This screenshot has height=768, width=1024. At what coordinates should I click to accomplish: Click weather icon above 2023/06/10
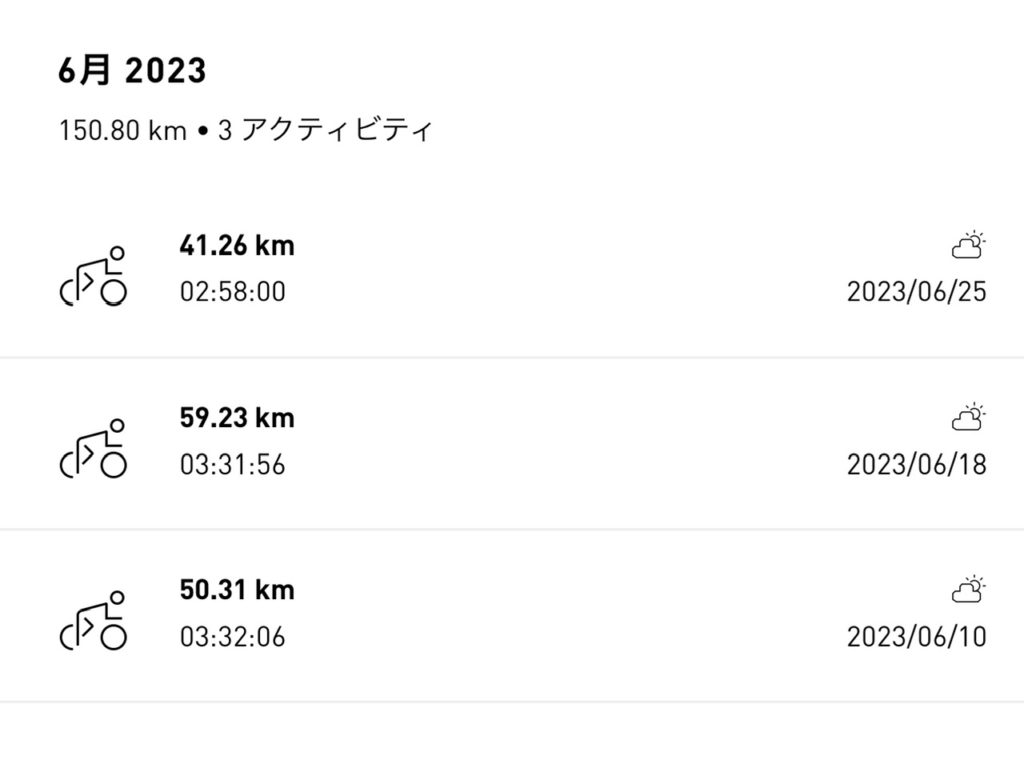click(968, 589)
